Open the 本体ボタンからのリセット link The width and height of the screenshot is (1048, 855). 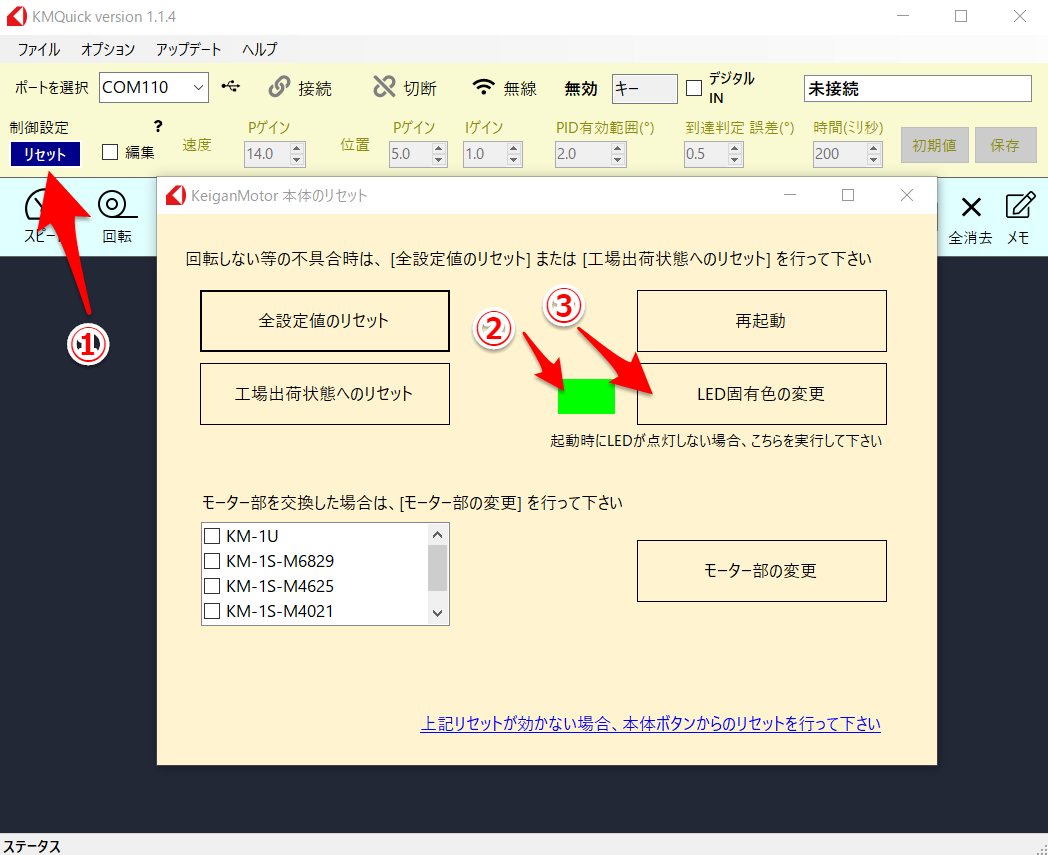650,724
